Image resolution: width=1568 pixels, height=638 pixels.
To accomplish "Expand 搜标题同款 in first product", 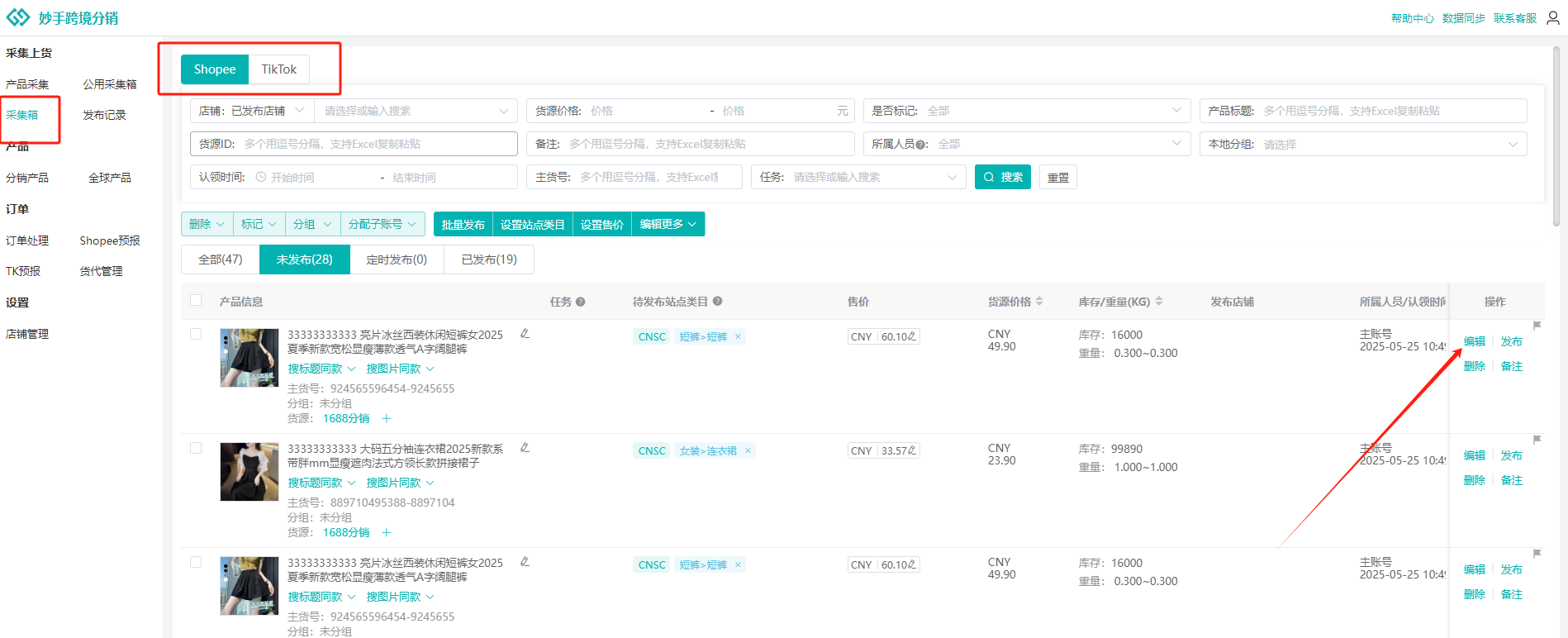I will tap(321, 369).
